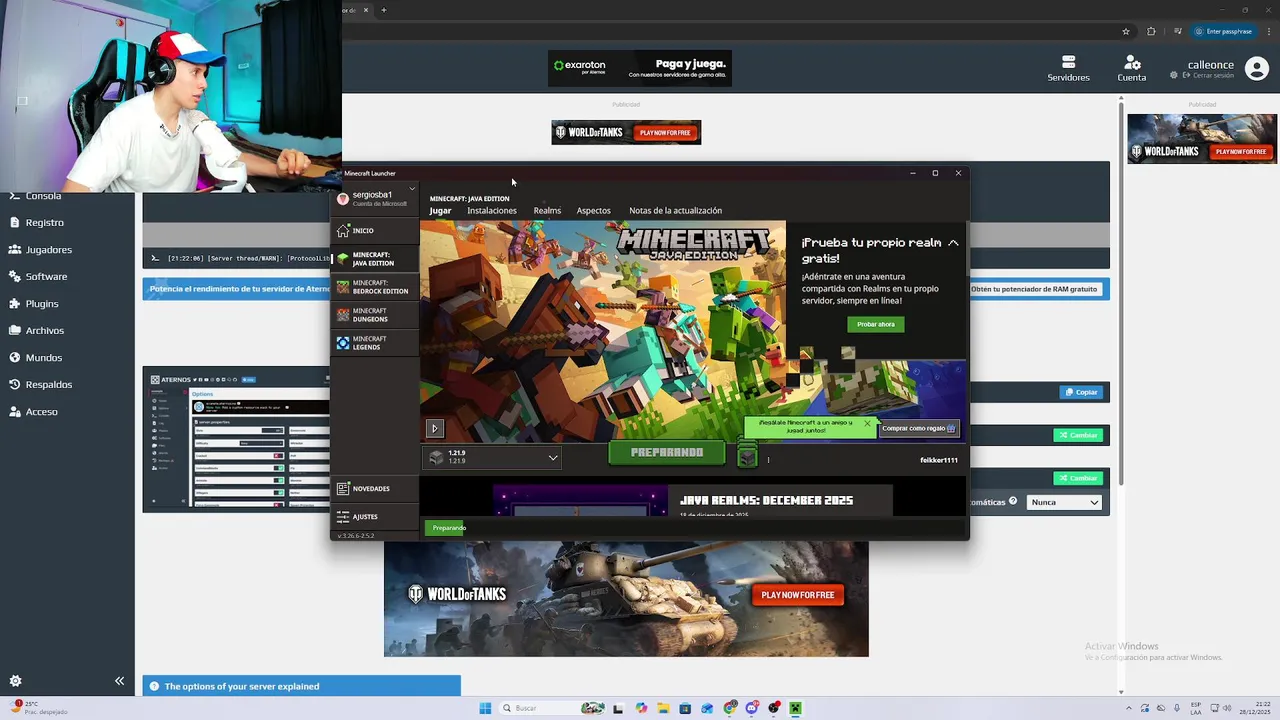This screenshot has height=720, width=1280.
Task: Open the 1.21.9 version dropdown
Action: (x=494, y=457)
